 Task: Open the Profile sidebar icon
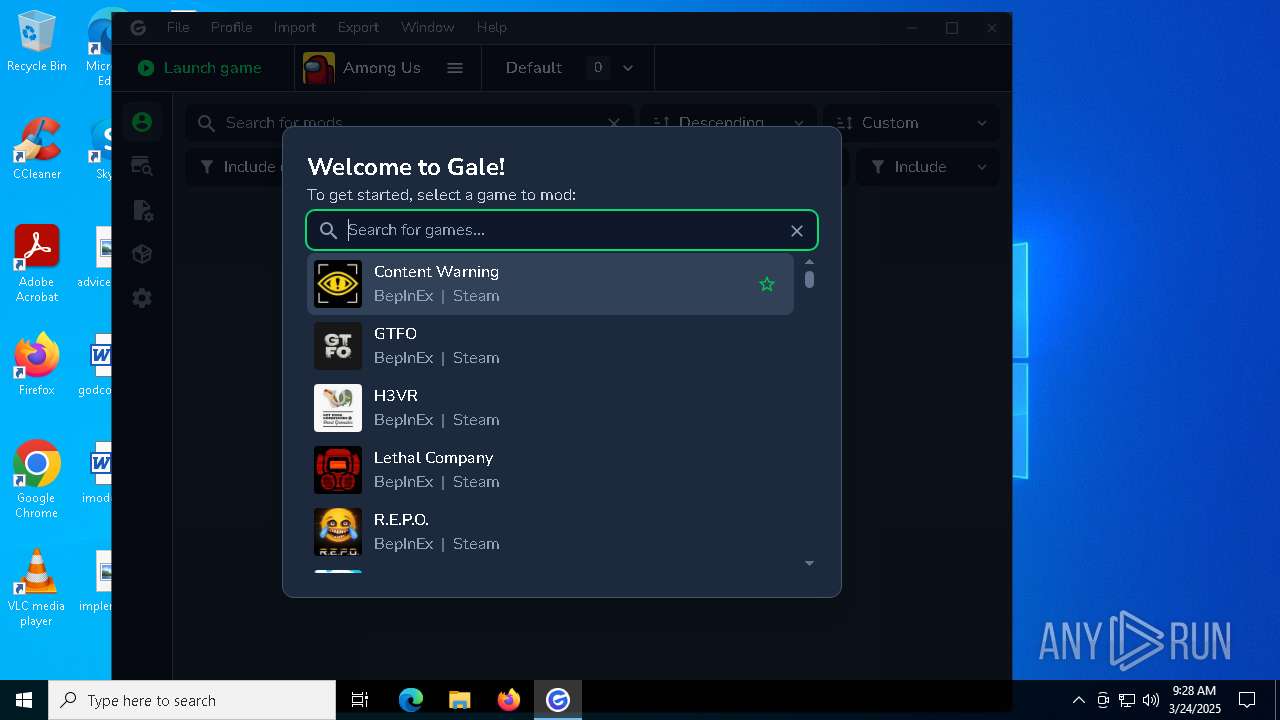[142, 122]
